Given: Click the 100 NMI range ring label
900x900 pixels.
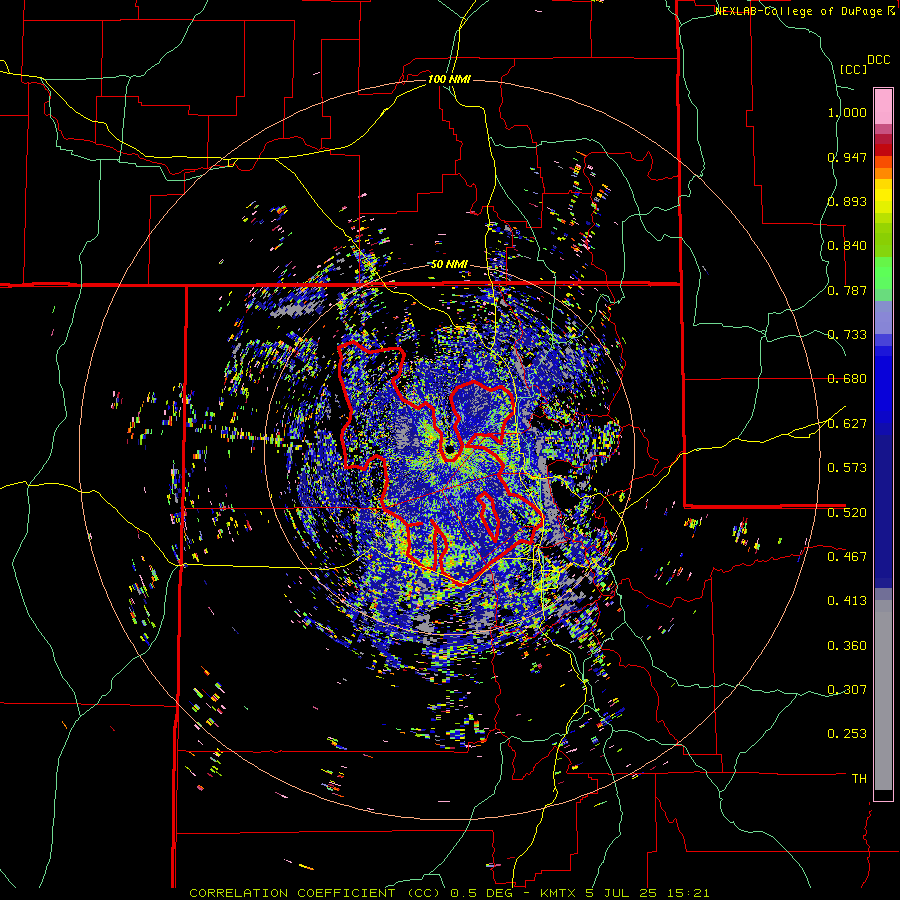Looking at the screenshot, I should click(x=449, y=79).
